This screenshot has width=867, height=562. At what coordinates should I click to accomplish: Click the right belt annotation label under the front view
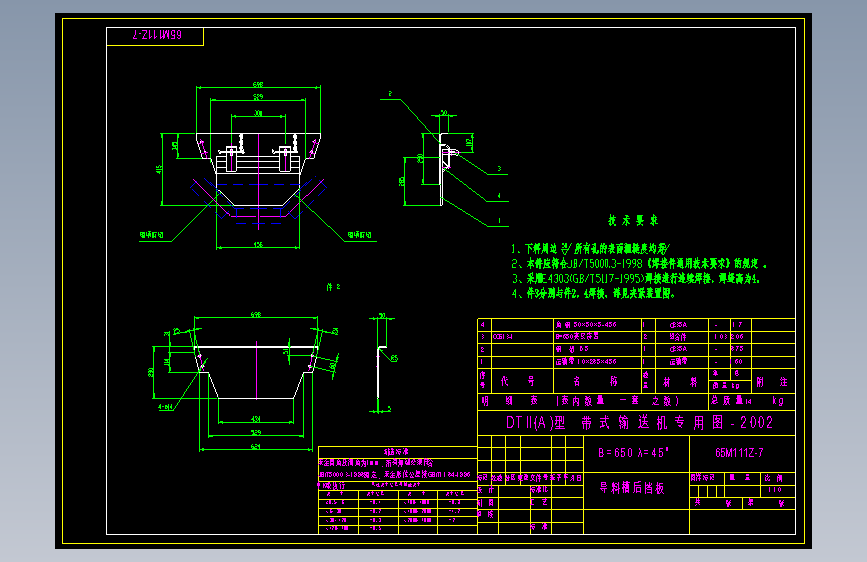359,235
